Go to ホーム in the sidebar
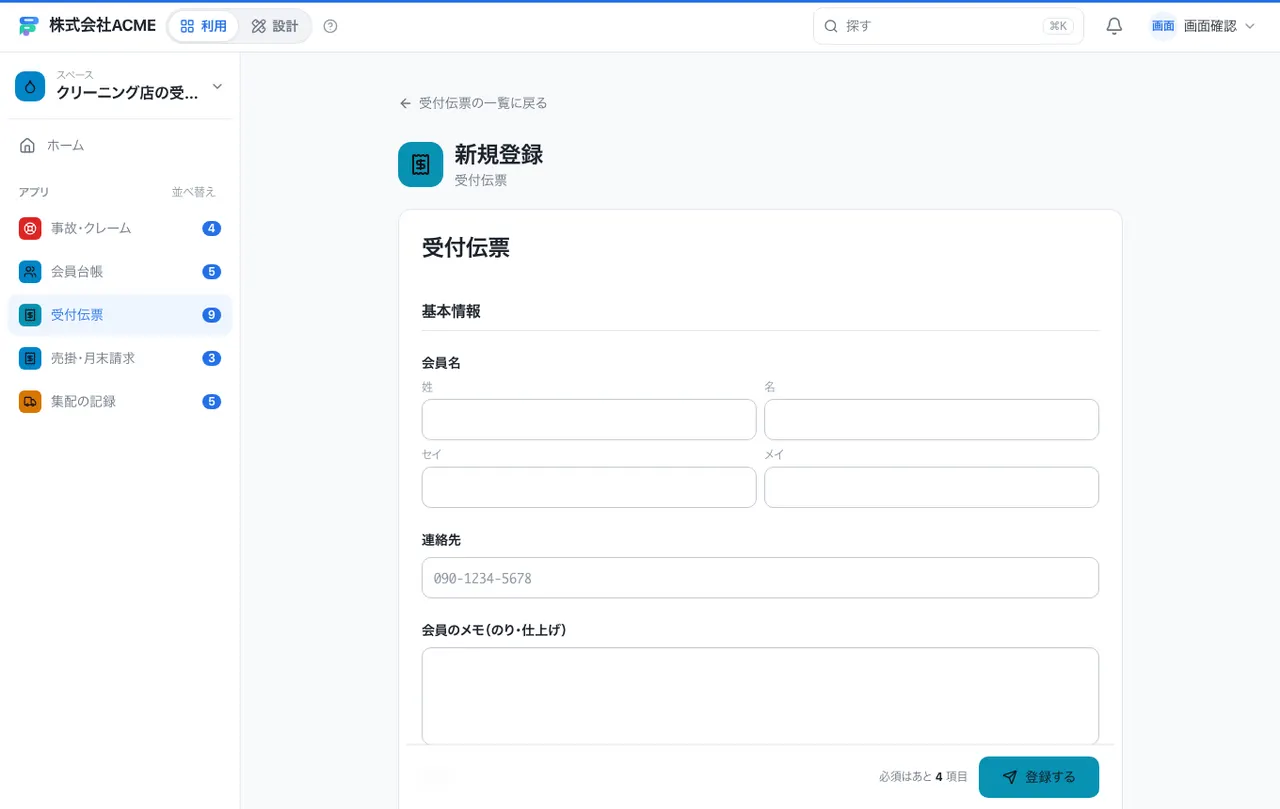This screenshot has height=809, width=1280. 120,145
